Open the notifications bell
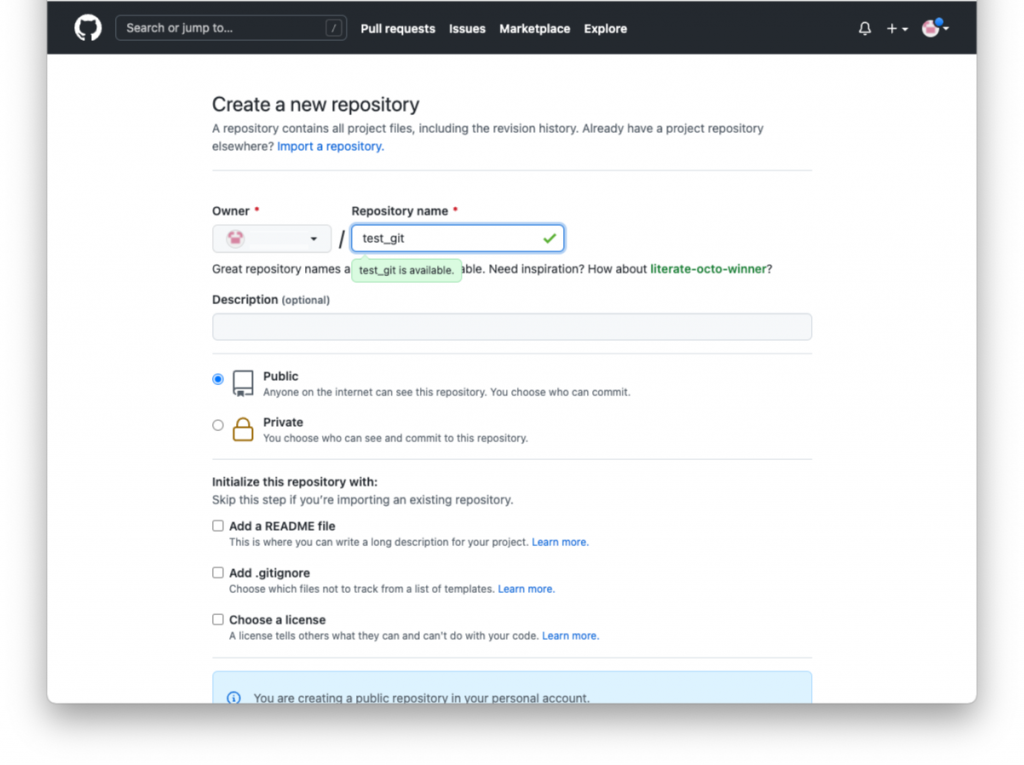 click(865, 28)
